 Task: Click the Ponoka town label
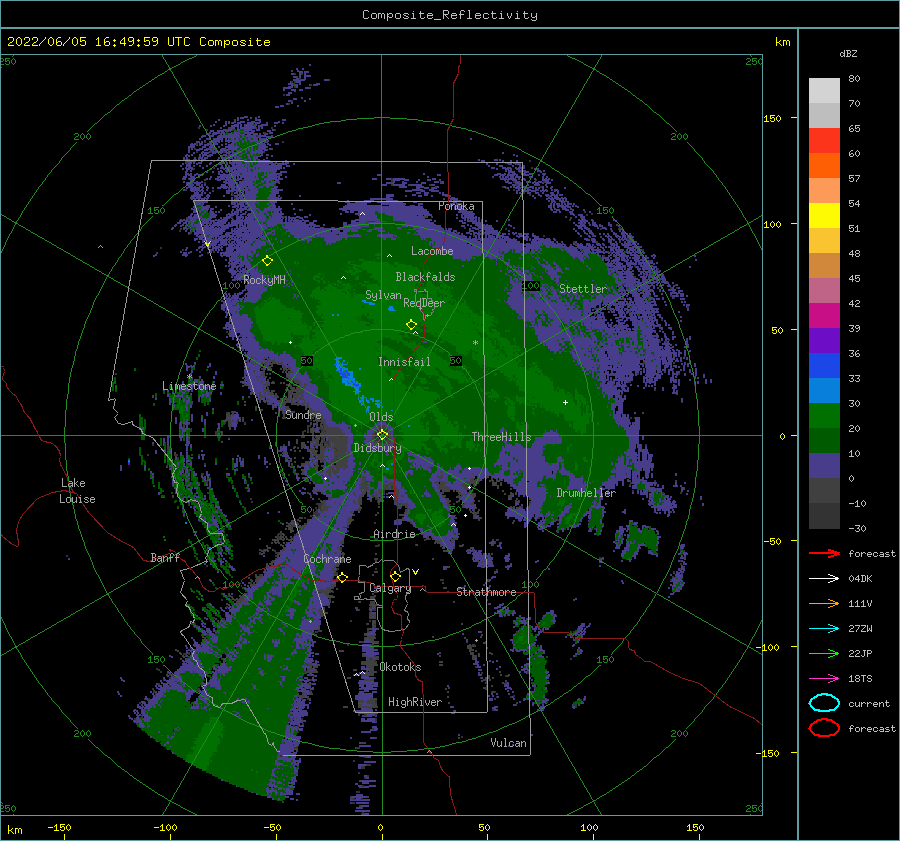(456, 206)
